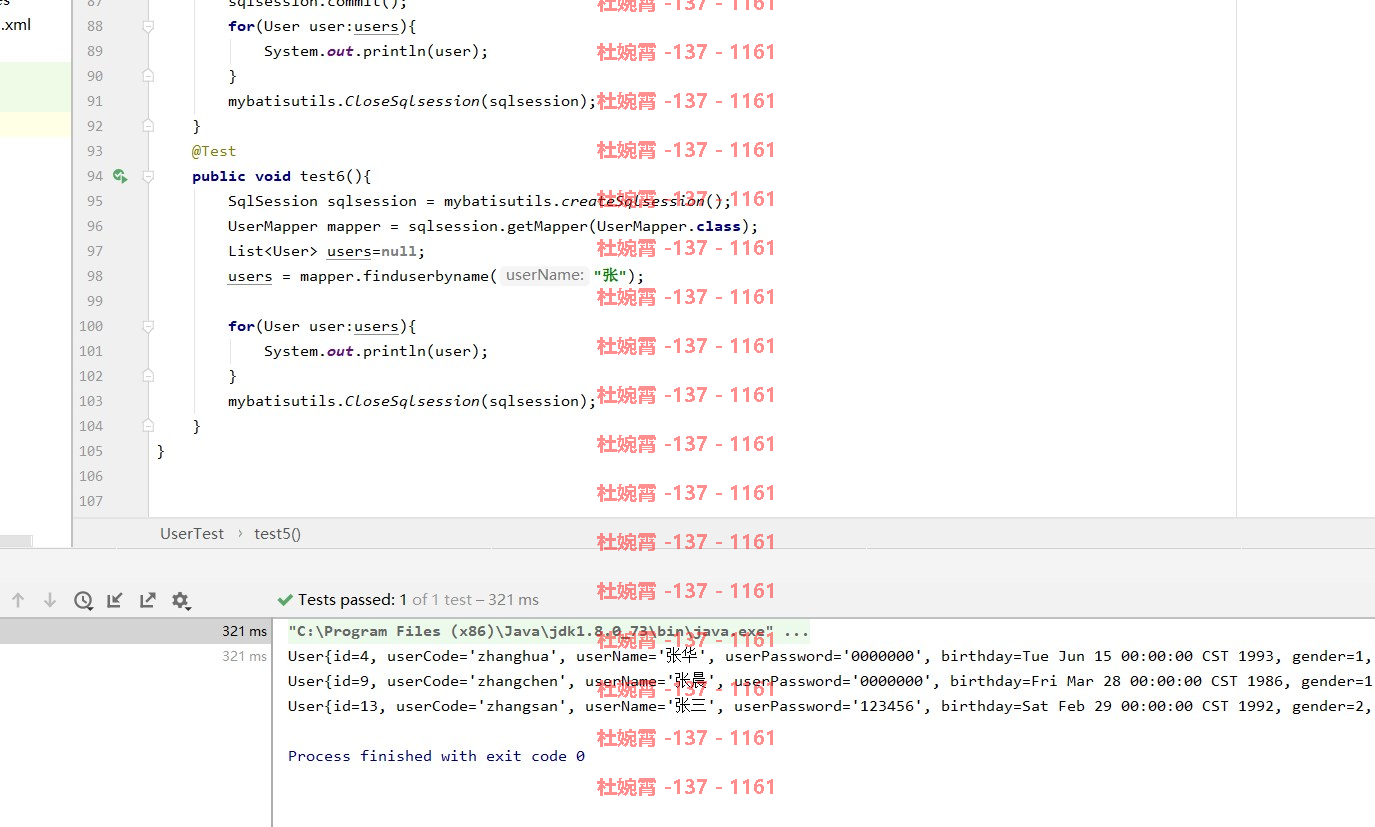Select UserTest breadcrumb

(x=192, y=534)
